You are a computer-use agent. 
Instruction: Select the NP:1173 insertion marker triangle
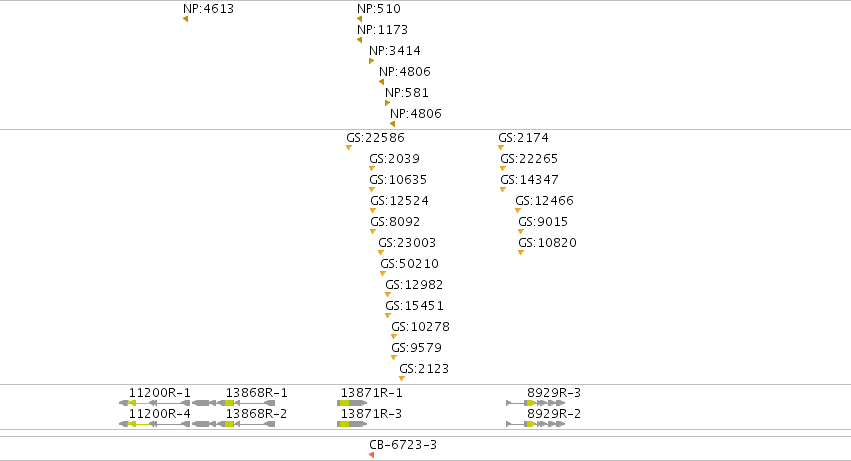pos(359,40)
